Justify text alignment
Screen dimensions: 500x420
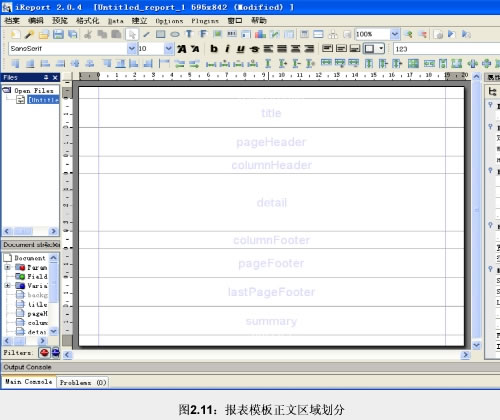(282, 49)
